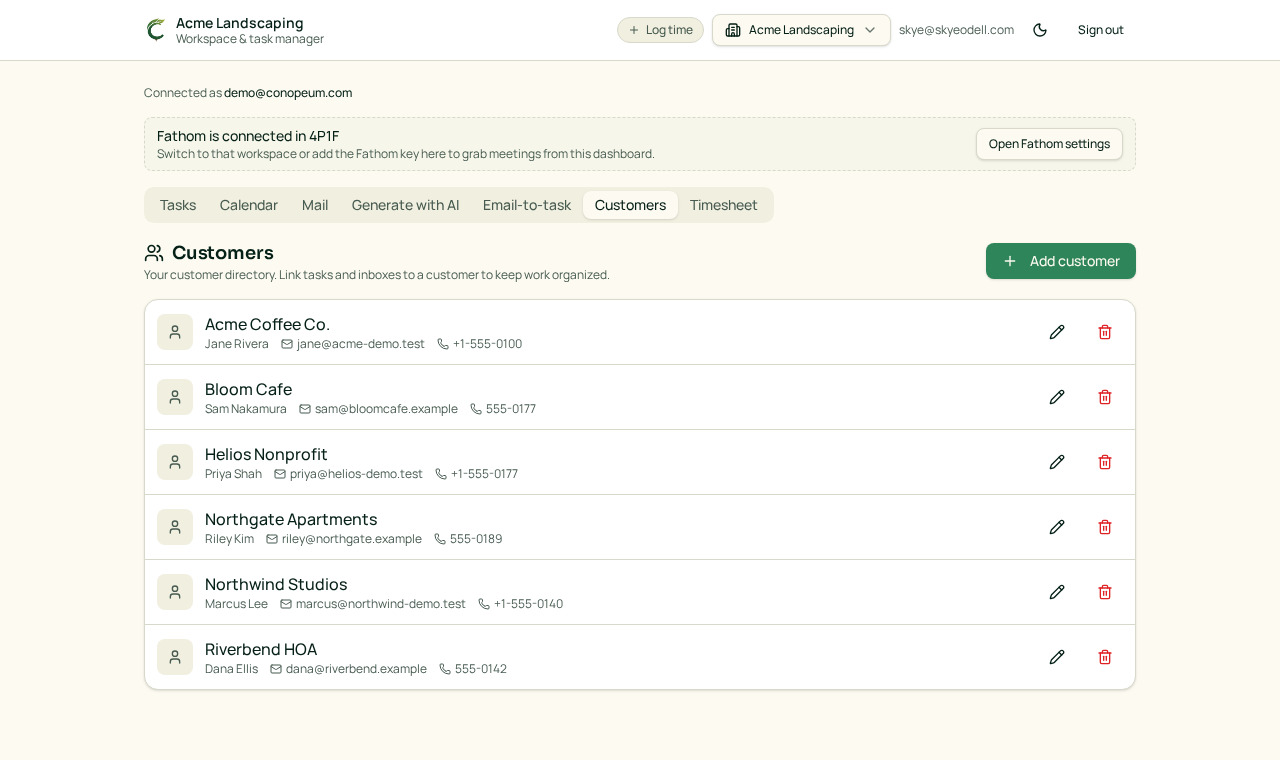Screen dimensions: 1280x760
Task: Open the Bloom Cafe customer row
Action: (x=640, y=397)
